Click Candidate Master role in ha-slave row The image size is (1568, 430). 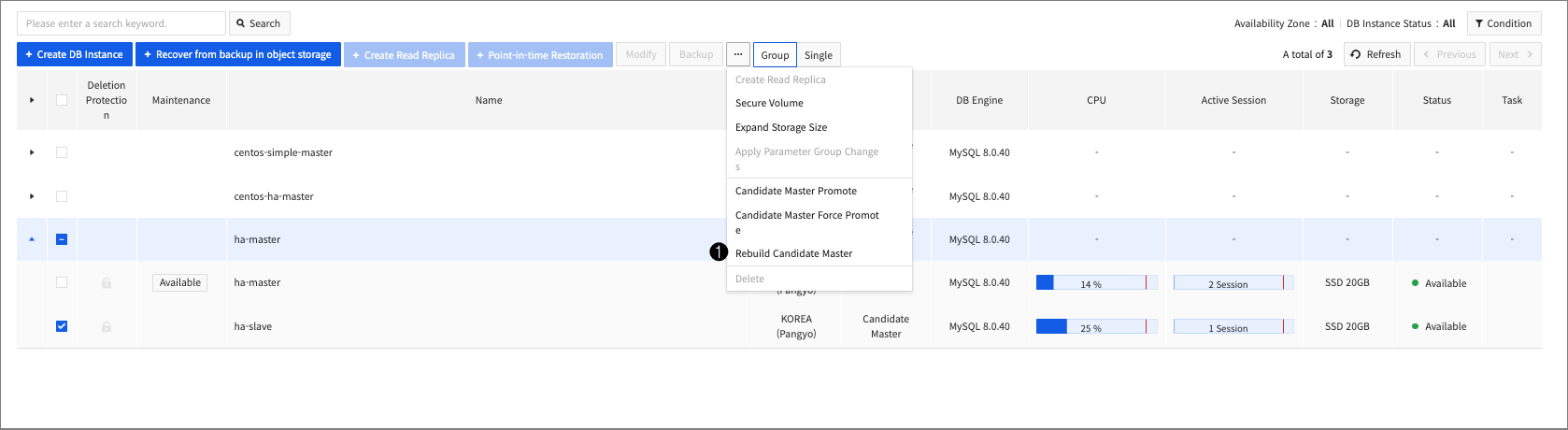point(886,326)
